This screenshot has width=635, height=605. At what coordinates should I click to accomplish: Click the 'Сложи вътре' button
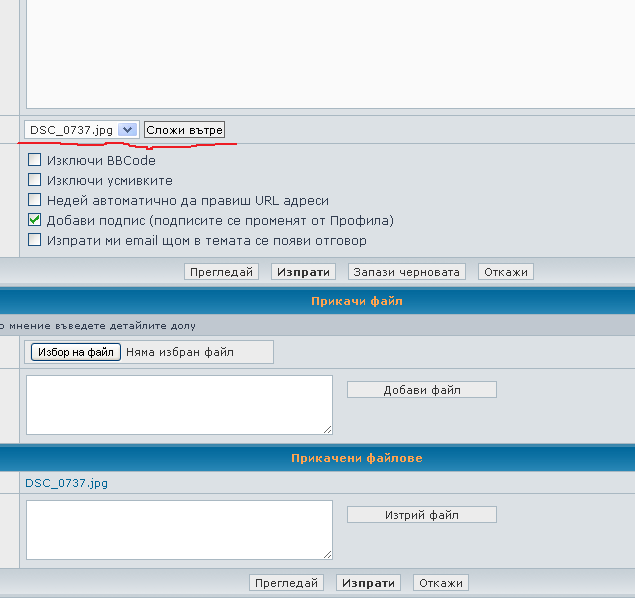click(185, 130)
